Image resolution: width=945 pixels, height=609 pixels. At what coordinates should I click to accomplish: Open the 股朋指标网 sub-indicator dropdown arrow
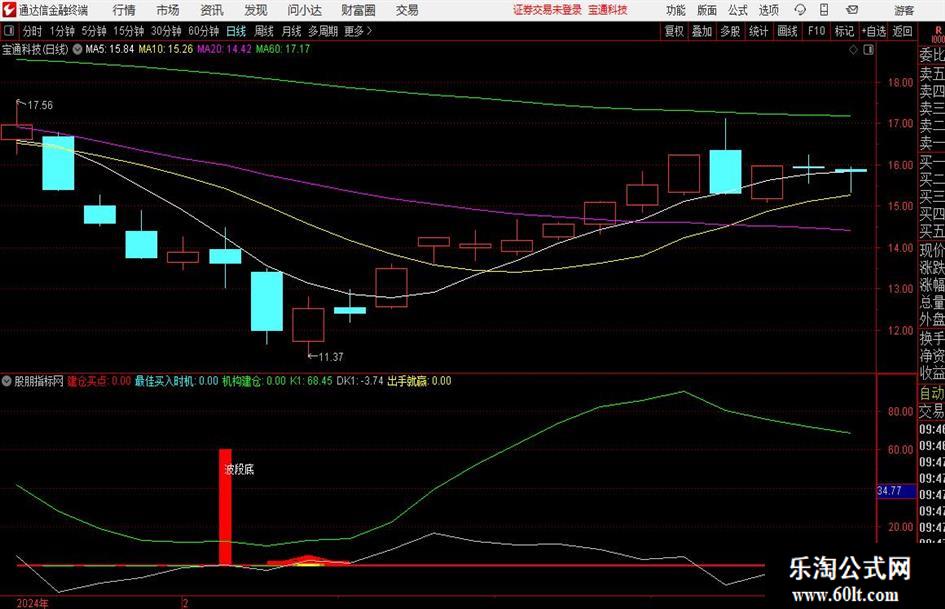(x=7, y=381)
